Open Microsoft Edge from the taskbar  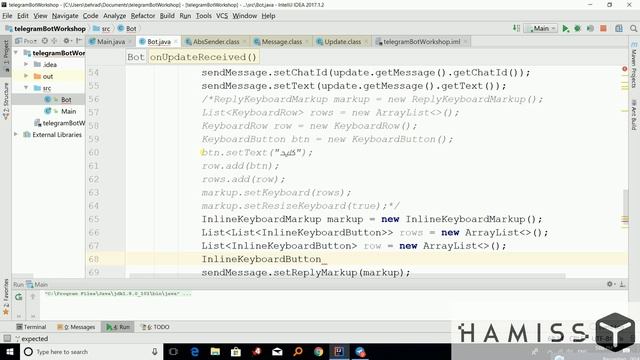pos(194,351)
